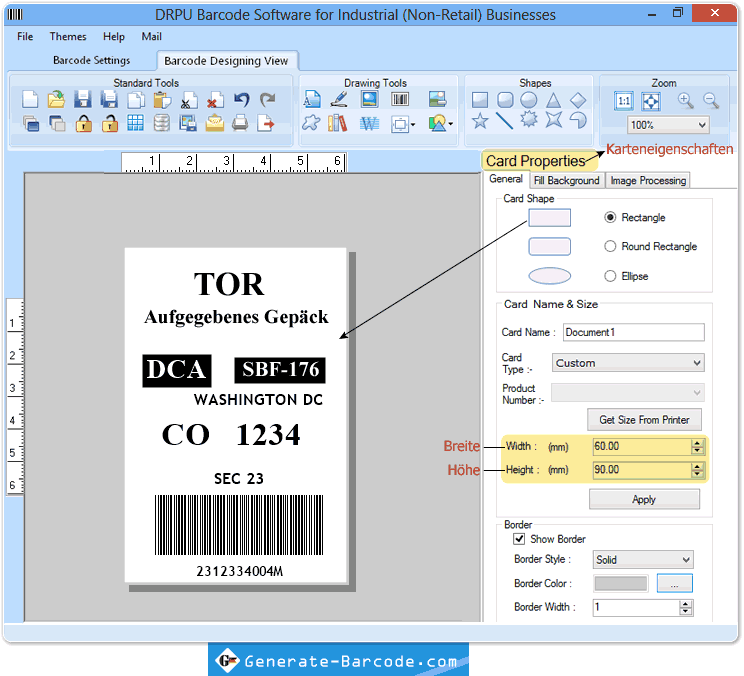Expand the Card Type dropdown
744x676 pixels.
click(697, 363)
